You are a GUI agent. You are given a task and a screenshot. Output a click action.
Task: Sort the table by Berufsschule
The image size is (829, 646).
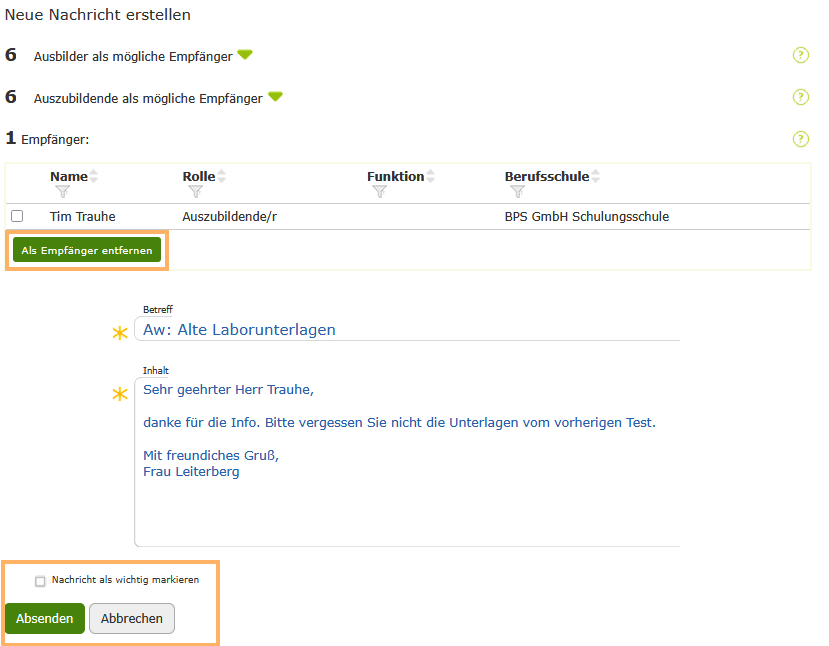(597, 175)
